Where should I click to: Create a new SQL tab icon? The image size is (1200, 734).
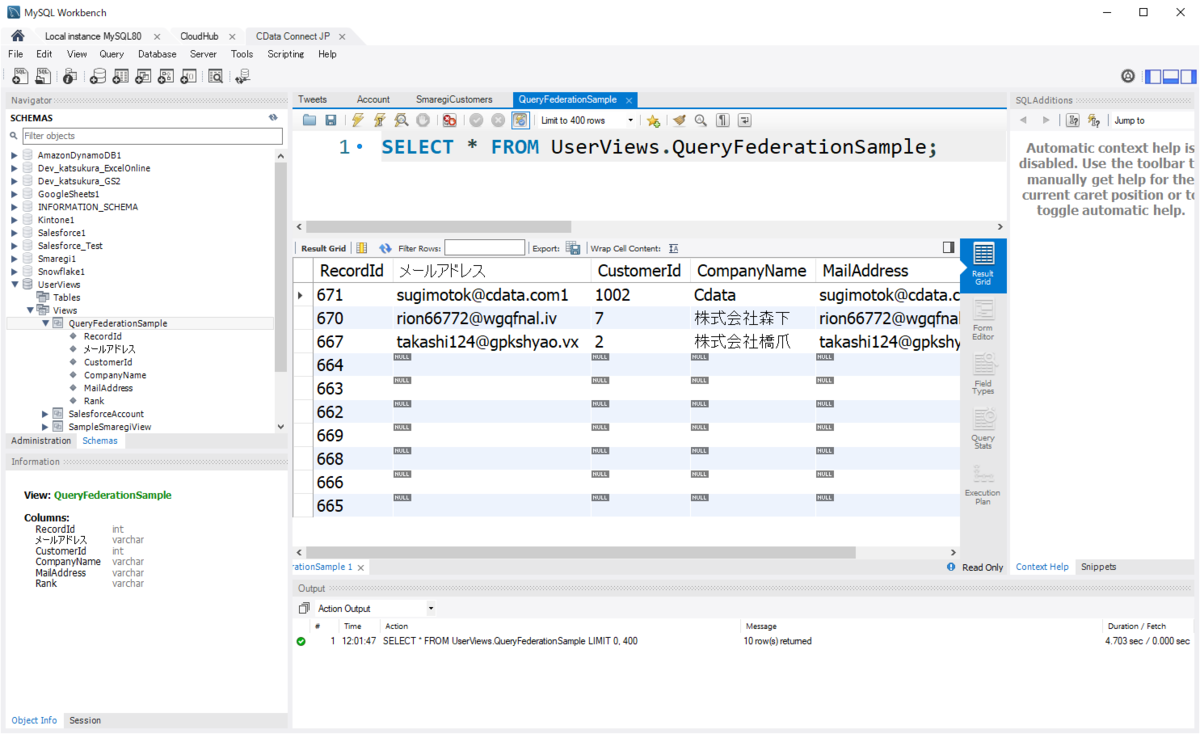21,76
